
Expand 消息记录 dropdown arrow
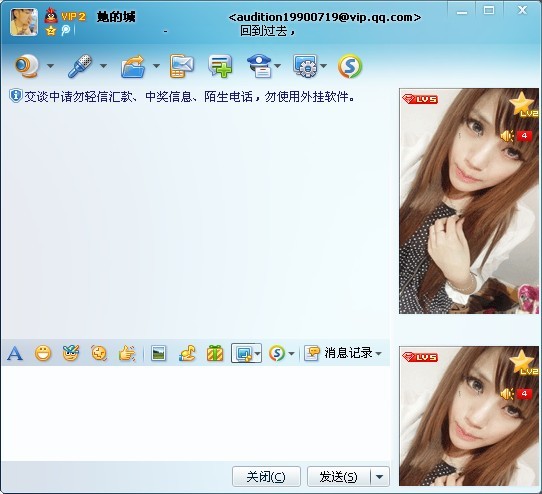pyautogui.click(x=379, y=354)
